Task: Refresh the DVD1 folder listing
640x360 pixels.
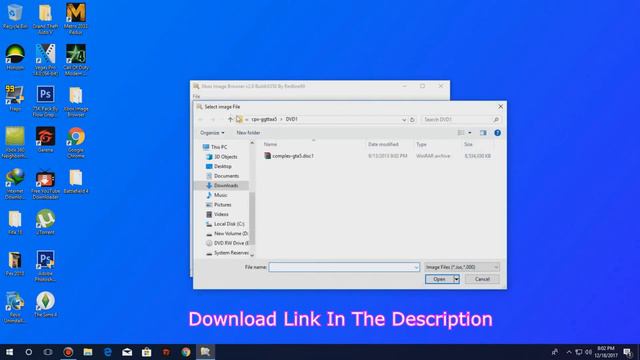Action: point(412,120)
